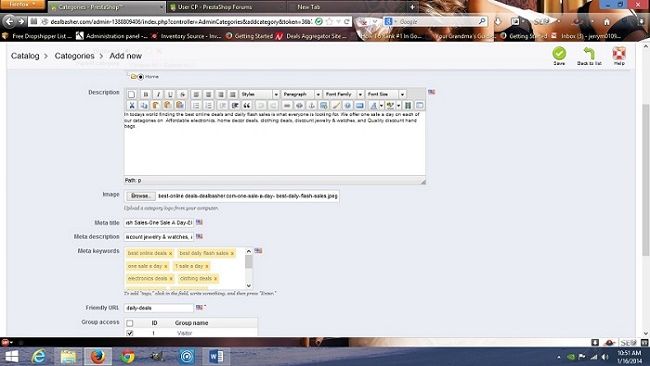The height and width of the screenshot is (366, 650).
Task: Open the Paragraph format dropdown
Action: pos(302,95)
